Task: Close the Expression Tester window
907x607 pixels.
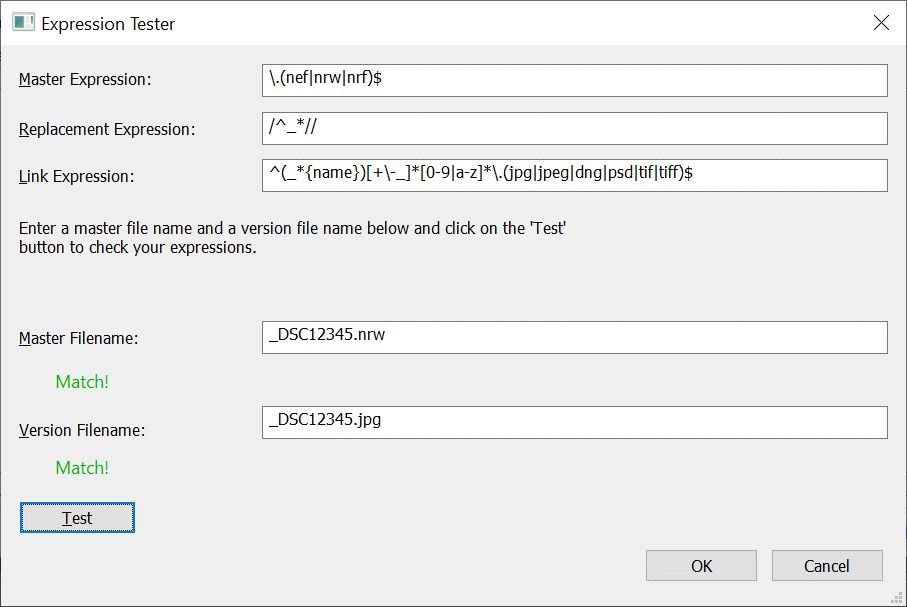Action: click(x=881, y=23)
